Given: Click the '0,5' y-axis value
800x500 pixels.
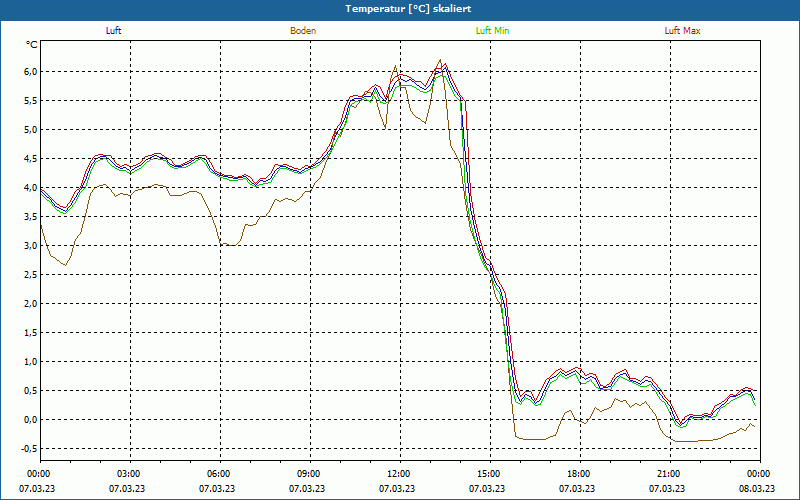Looking at the screenshot, I should tap(31, 391).
